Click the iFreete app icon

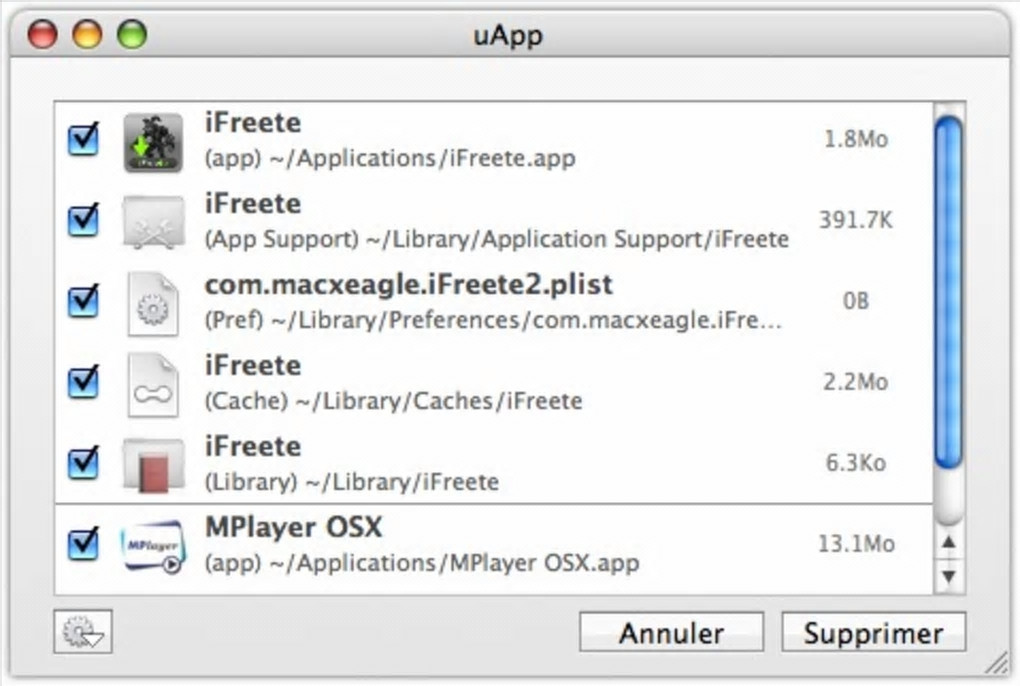pyautogui.click(x=153, y=141)
